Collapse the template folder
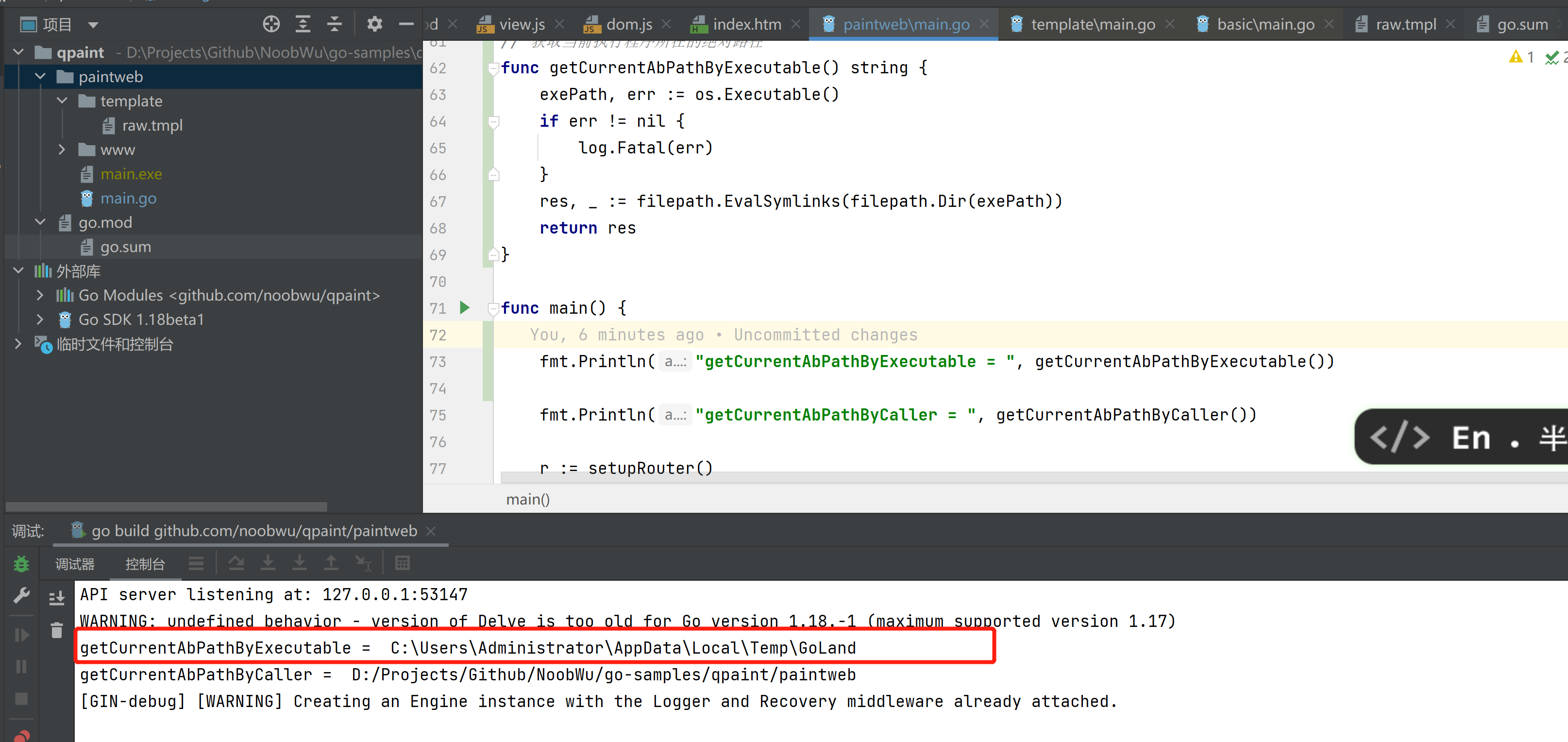 click(x=62, y=101)
